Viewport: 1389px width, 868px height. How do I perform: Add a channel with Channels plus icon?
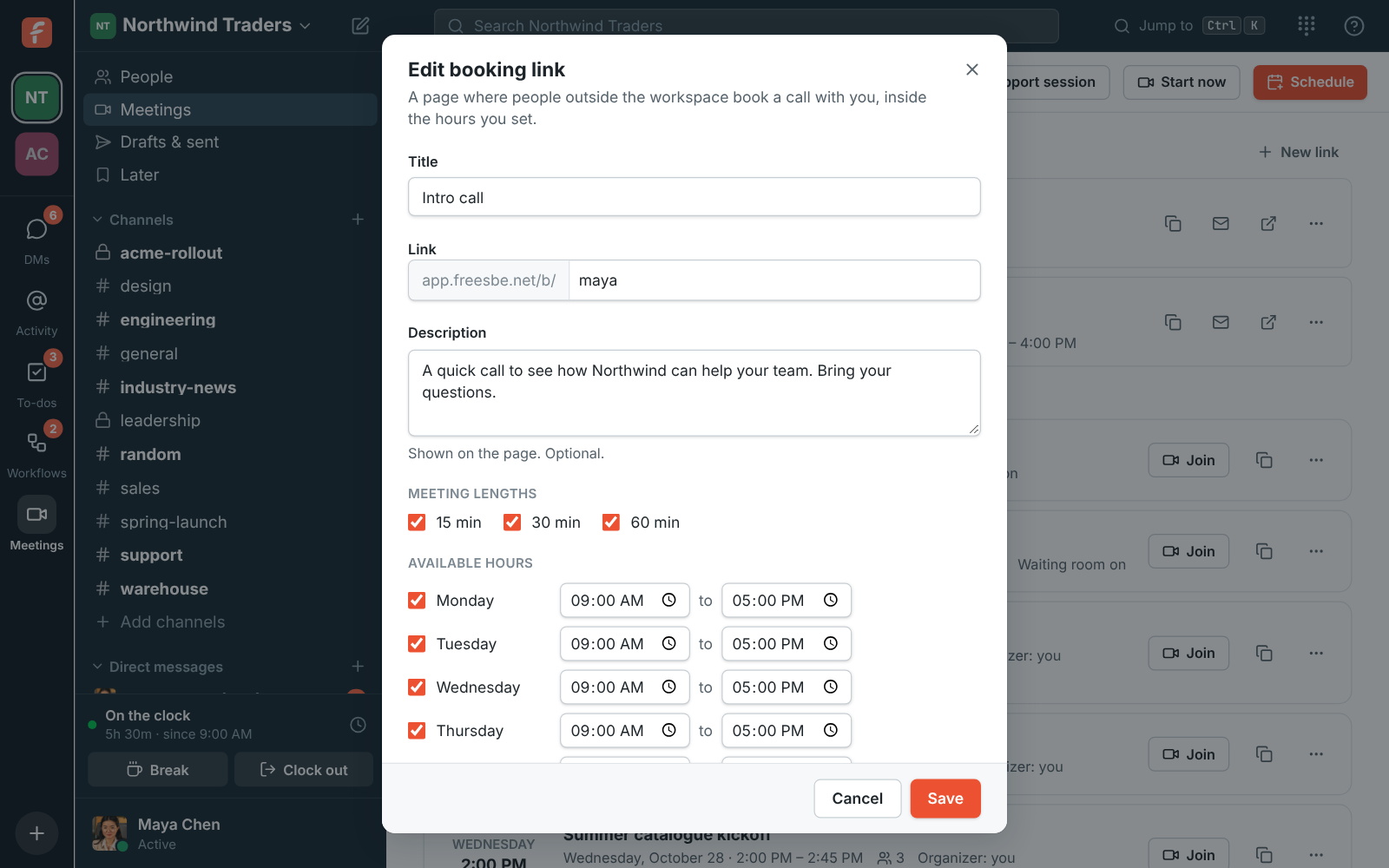point(358,220)
